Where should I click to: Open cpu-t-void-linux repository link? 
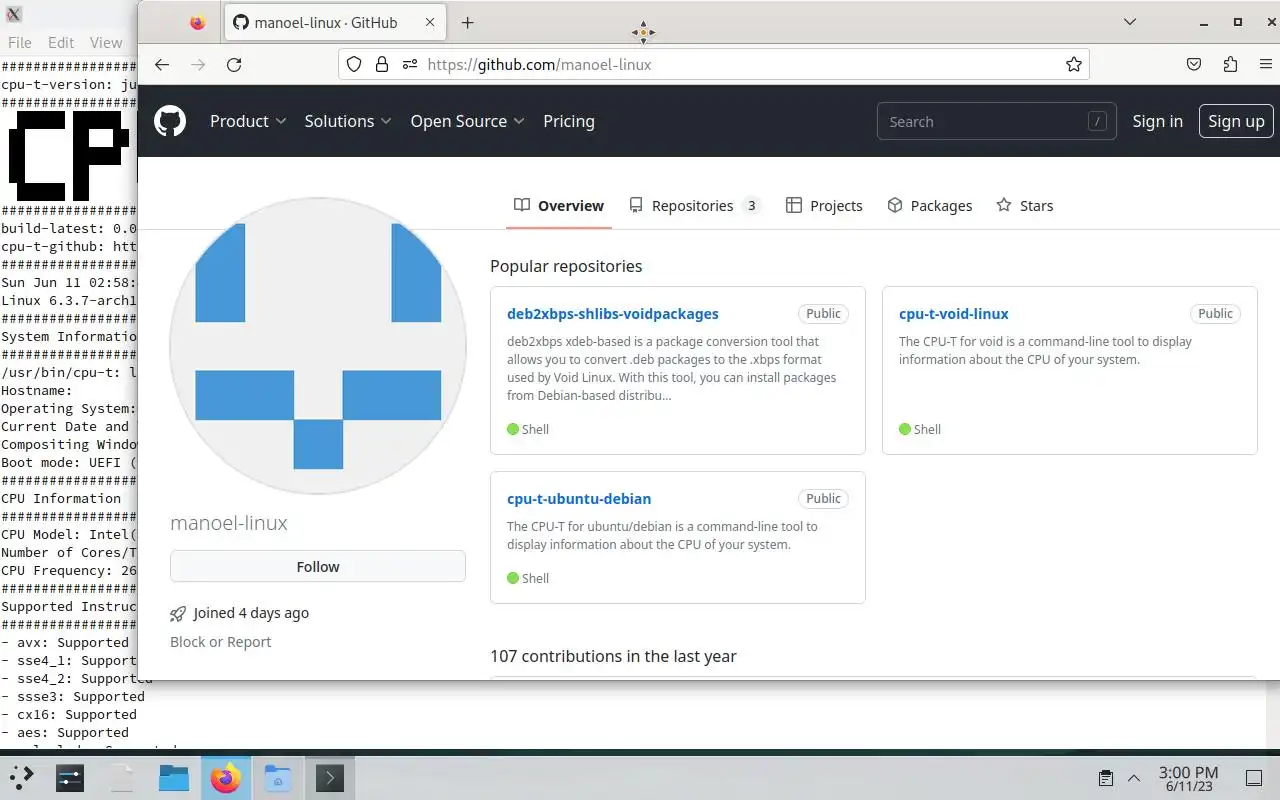[x=954, y=313]
